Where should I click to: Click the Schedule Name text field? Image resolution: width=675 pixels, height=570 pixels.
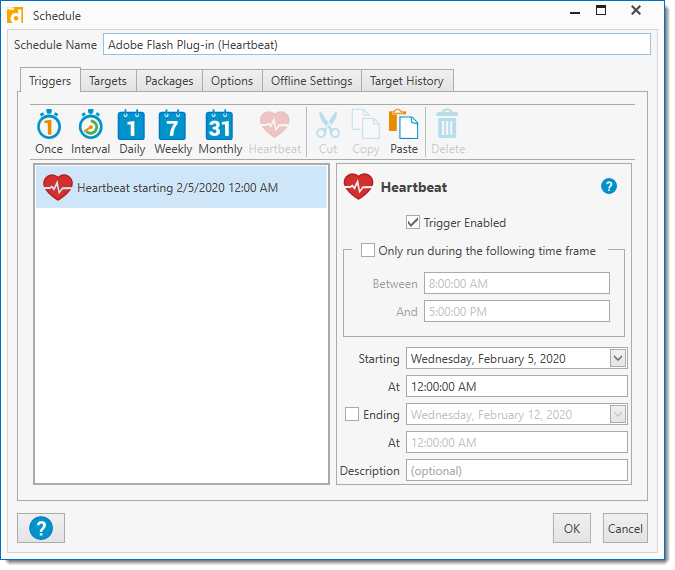(x=376, y=45)
